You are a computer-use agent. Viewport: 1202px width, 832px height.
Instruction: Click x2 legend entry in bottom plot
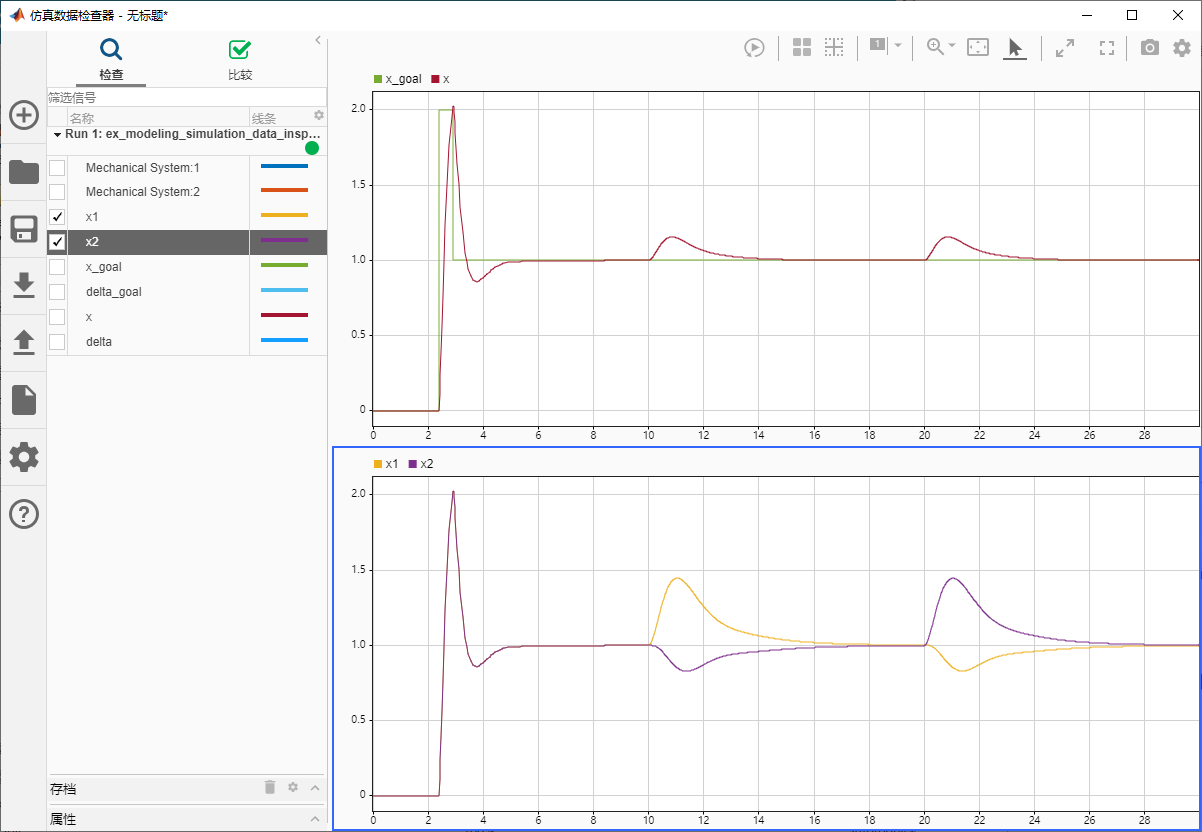(x=421, y=464)
